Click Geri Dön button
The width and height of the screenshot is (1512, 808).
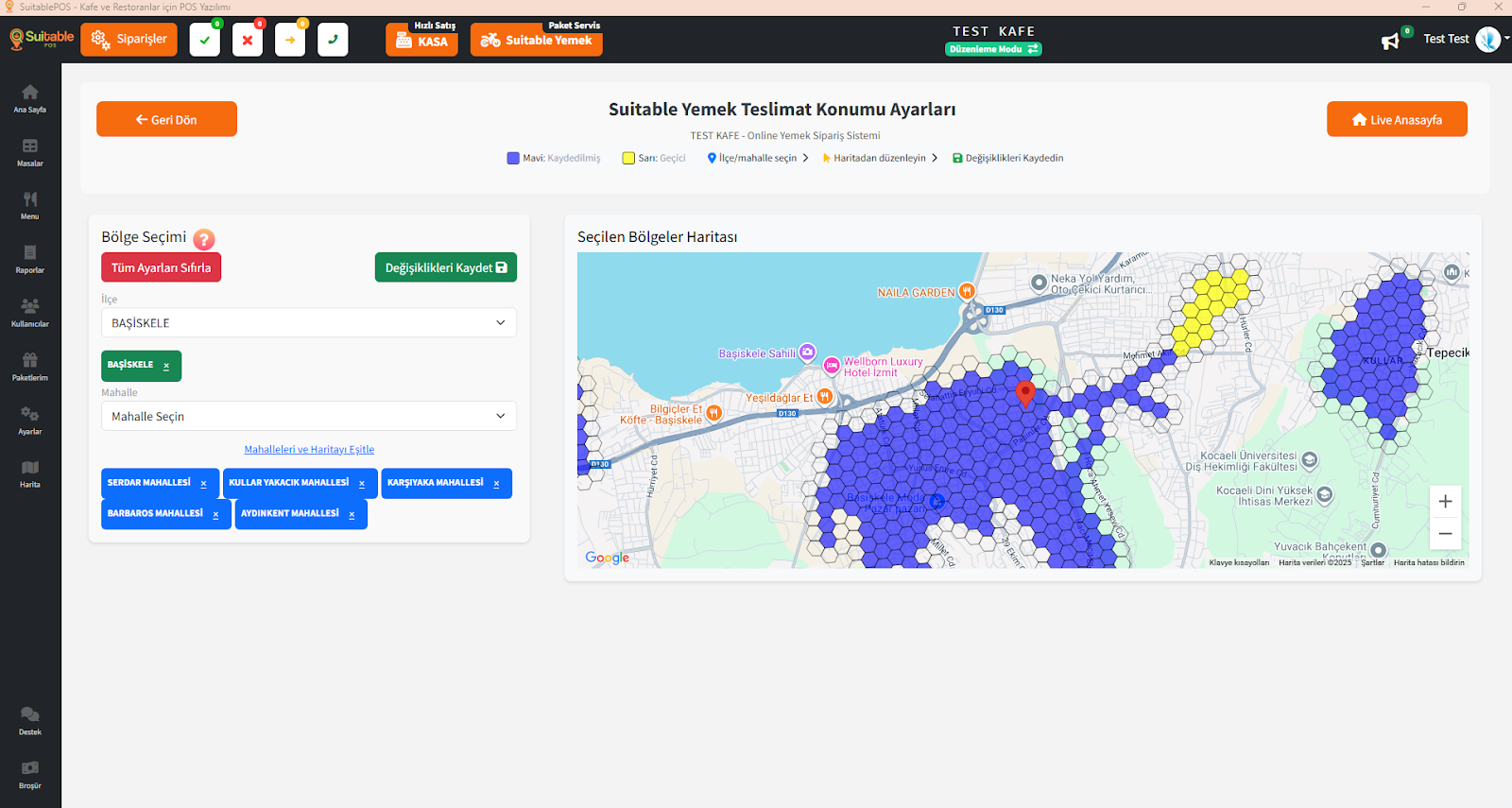tap(166, 119)
